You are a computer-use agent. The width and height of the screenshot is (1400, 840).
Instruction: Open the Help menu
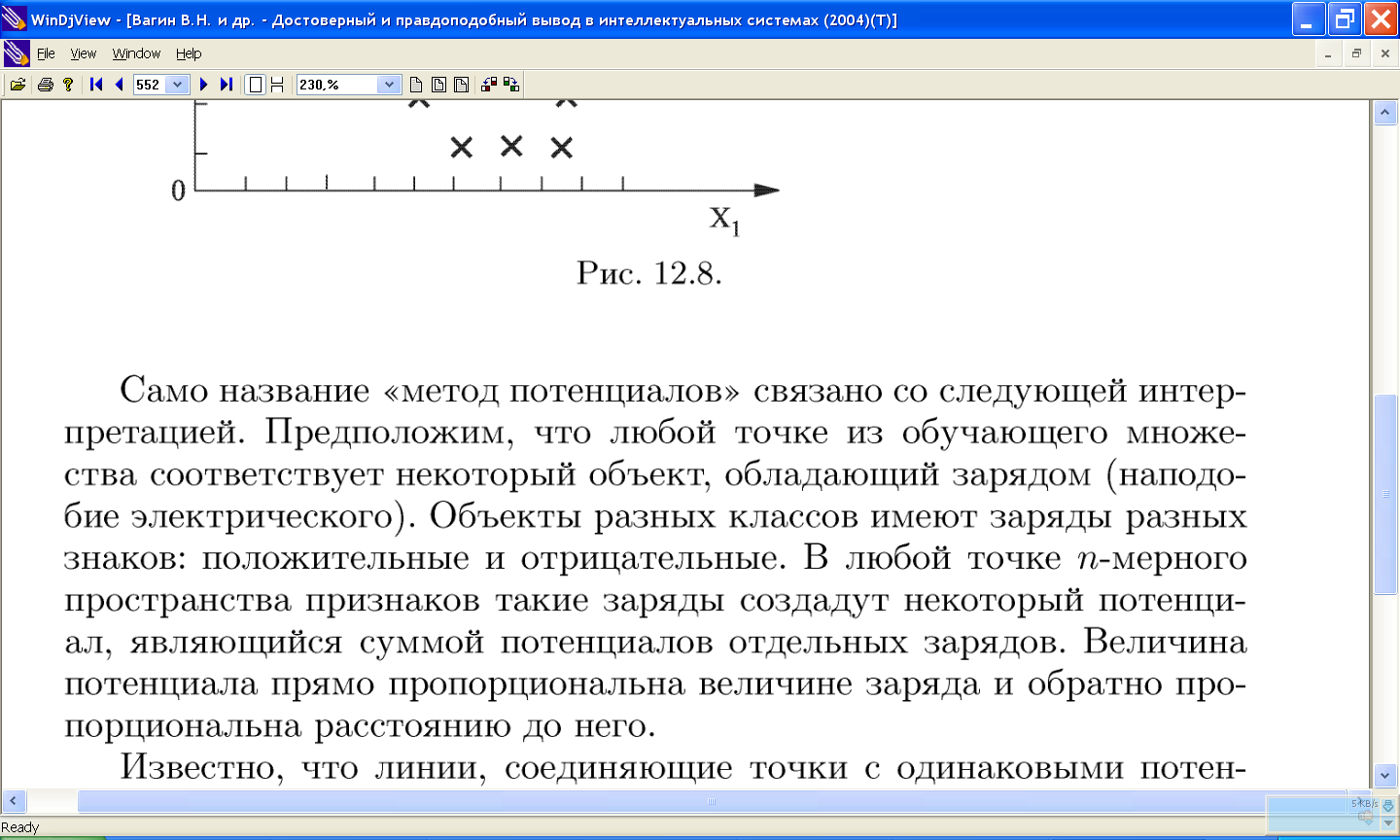189,53
